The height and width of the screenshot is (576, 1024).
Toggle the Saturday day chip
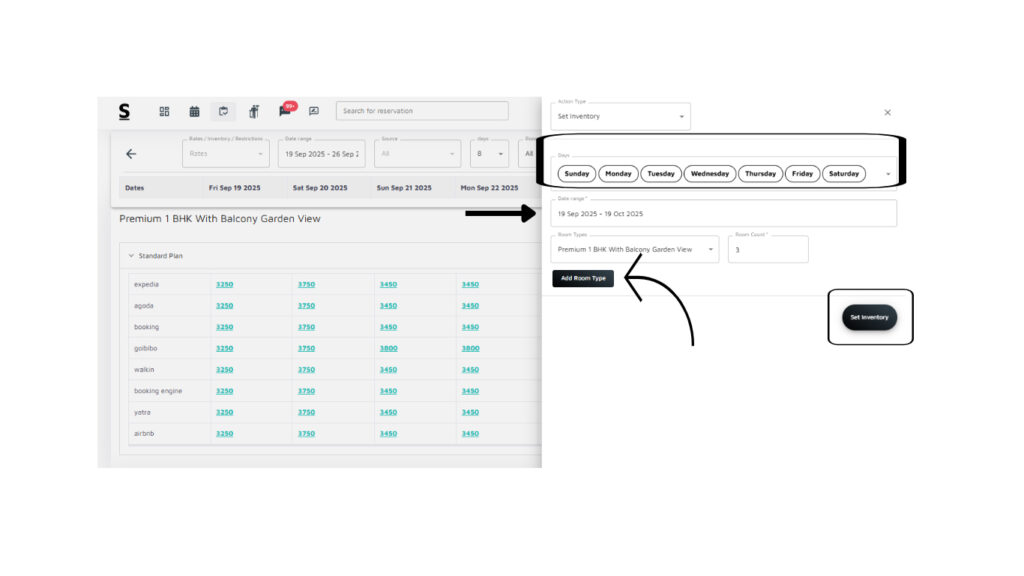point(844,174)
